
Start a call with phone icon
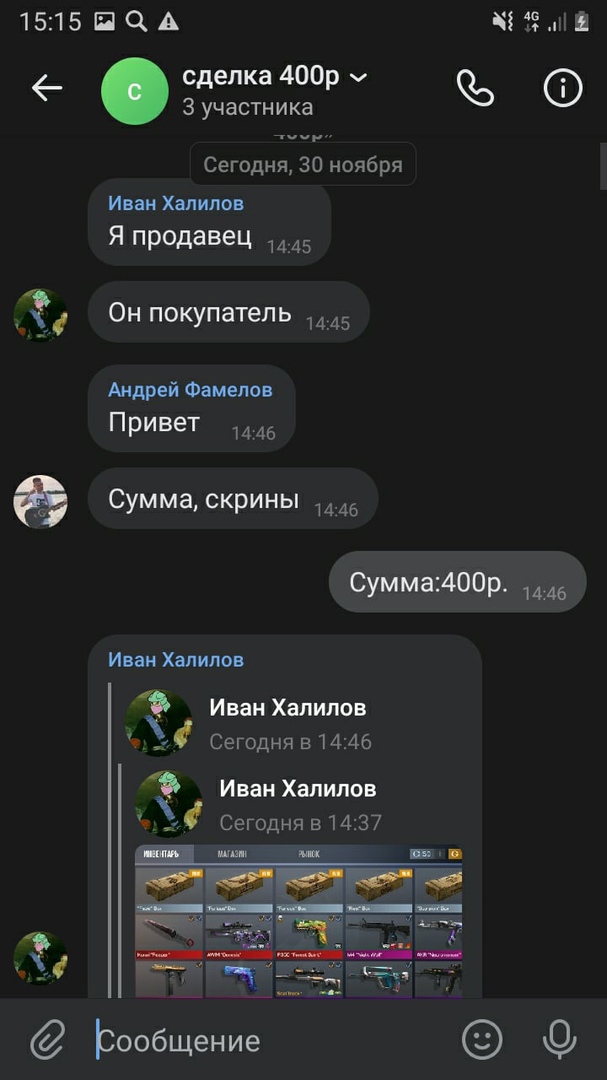point(475,89)
